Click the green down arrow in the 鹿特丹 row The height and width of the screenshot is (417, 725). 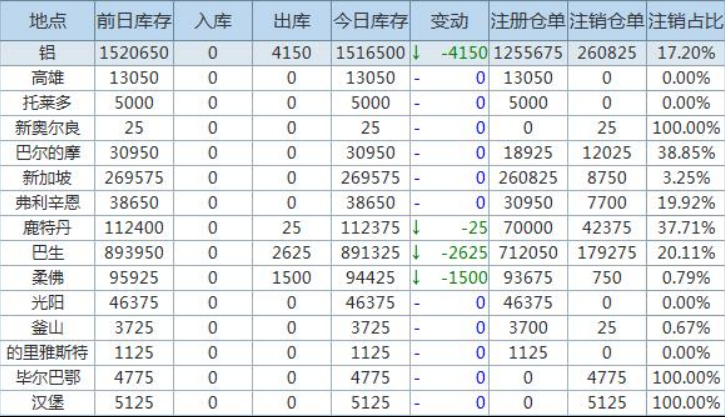[x=416, y=227]
